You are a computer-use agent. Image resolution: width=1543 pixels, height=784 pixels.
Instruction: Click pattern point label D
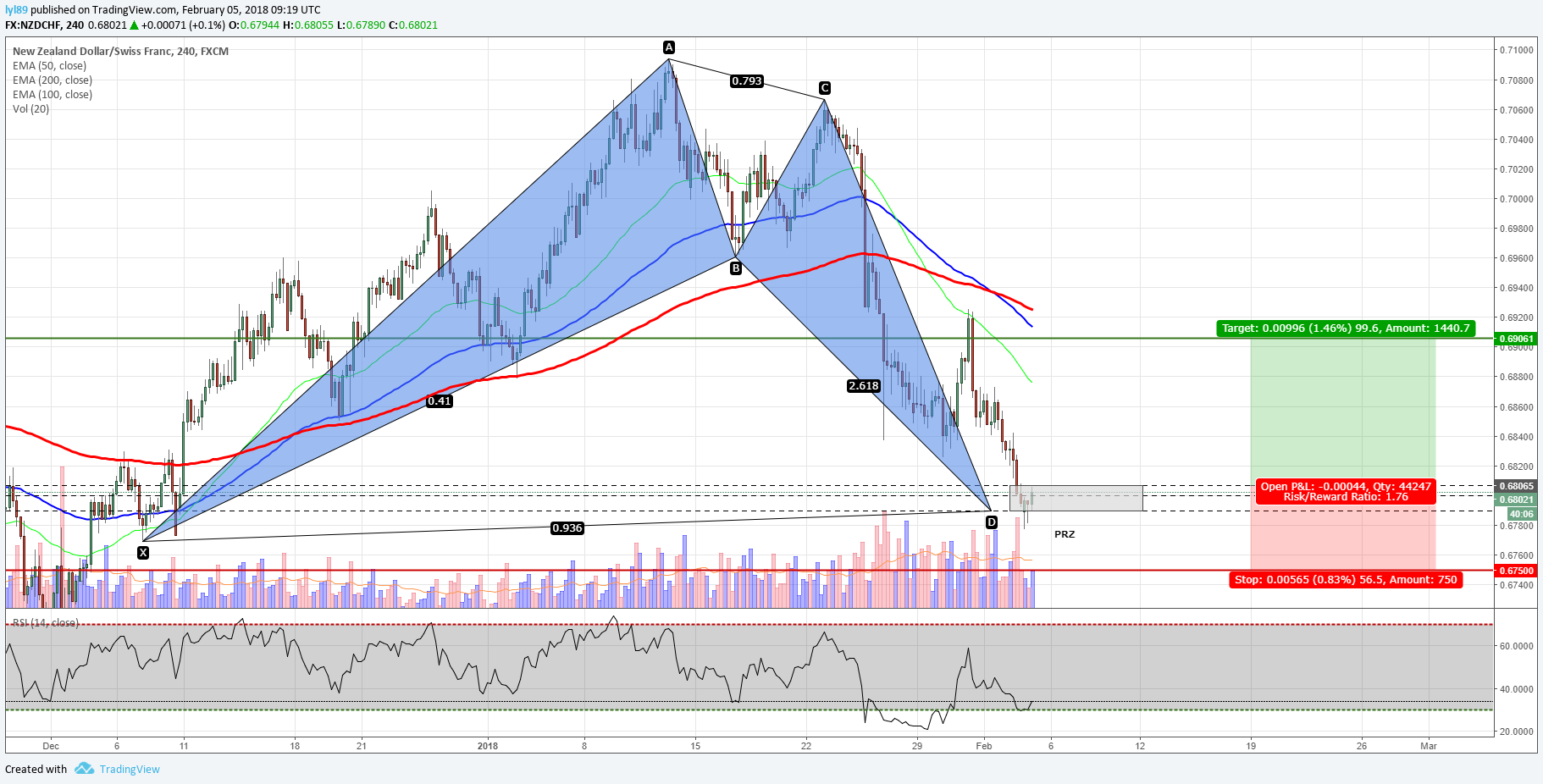(x=992, y=522)
